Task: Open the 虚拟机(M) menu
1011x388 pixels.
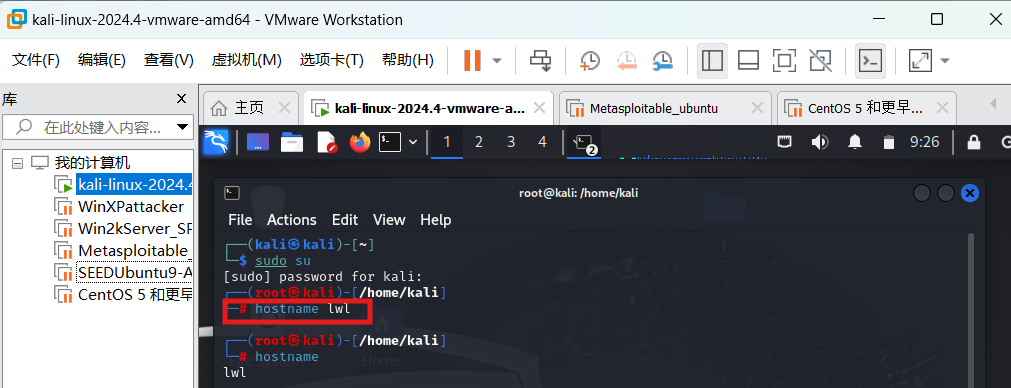Action: pos(246,61)
